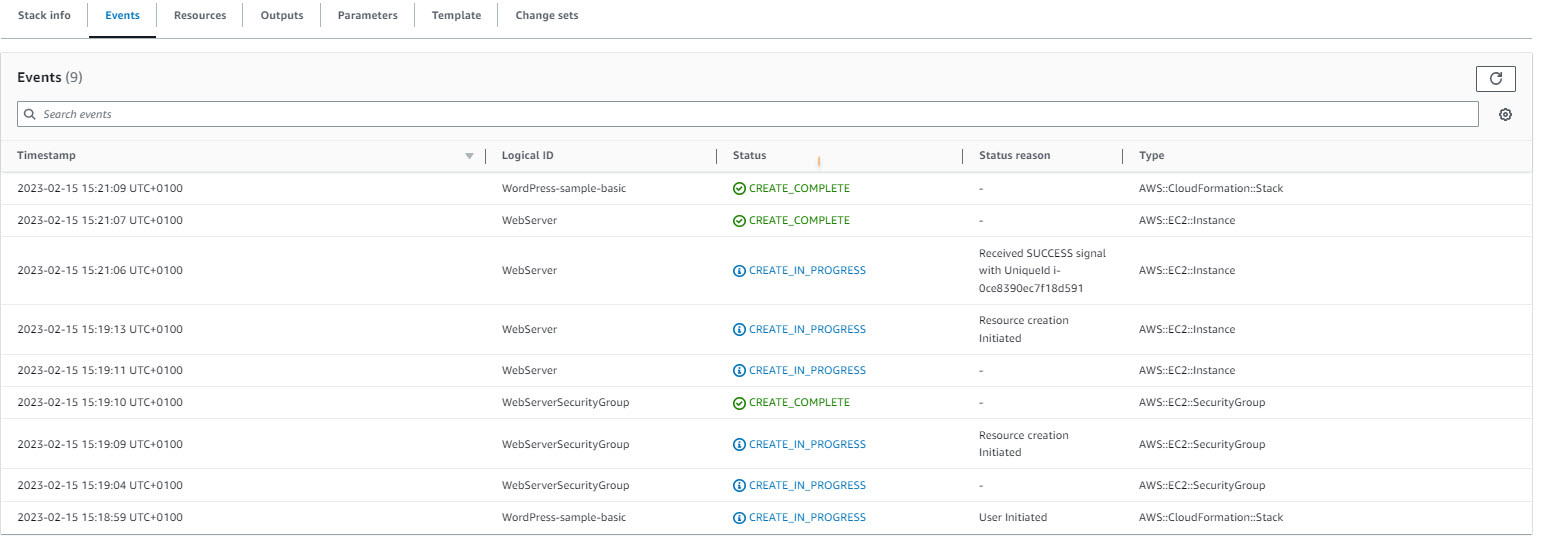The image size is (1562, 539).
Task: Click the top WordPress-sample-basic CREATE_COMPLETE status
Action: (798, 188)
